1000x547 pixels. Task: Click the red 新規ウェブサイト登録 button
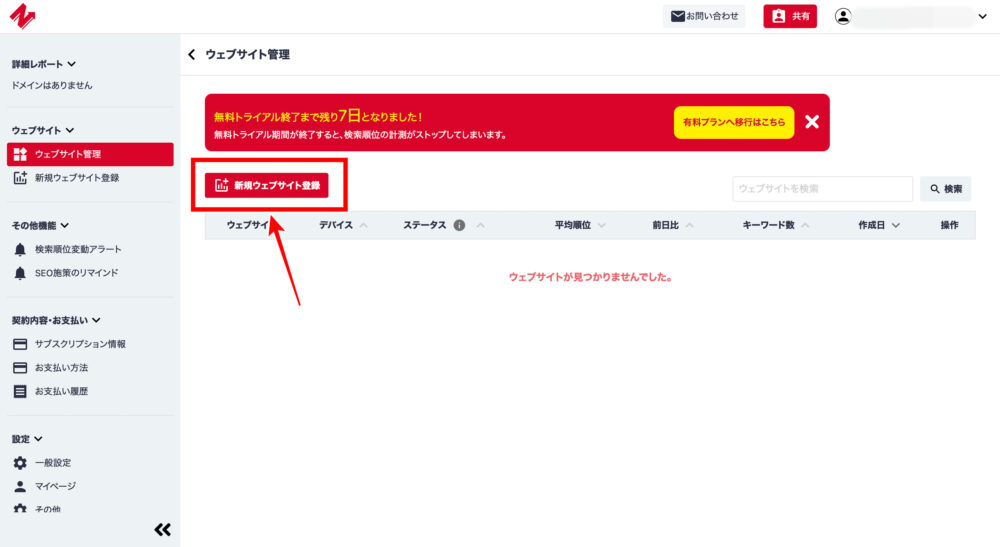tap(267, 186)
